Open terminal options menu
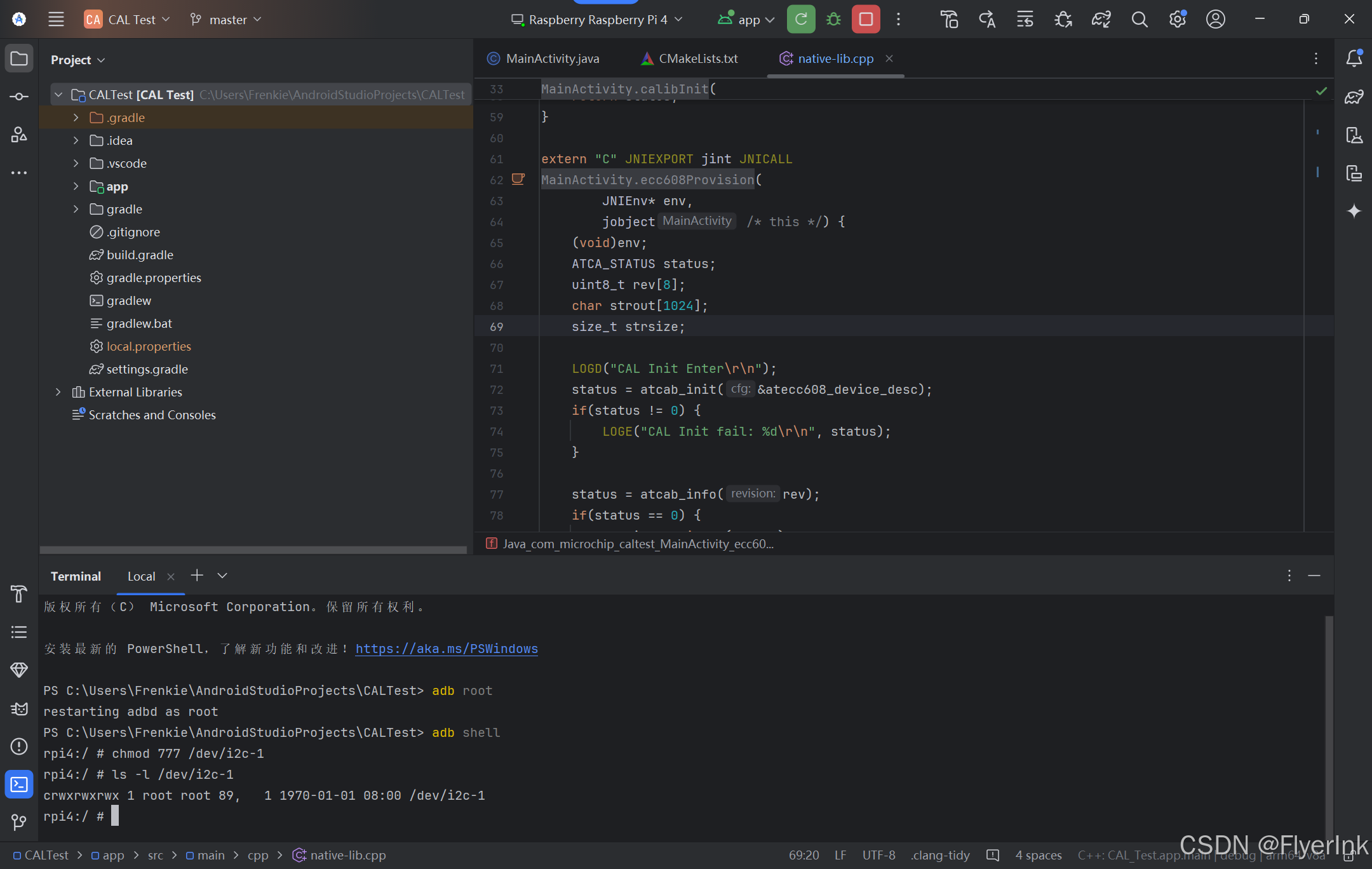The image size is (1372, 869). [1289, 576]
